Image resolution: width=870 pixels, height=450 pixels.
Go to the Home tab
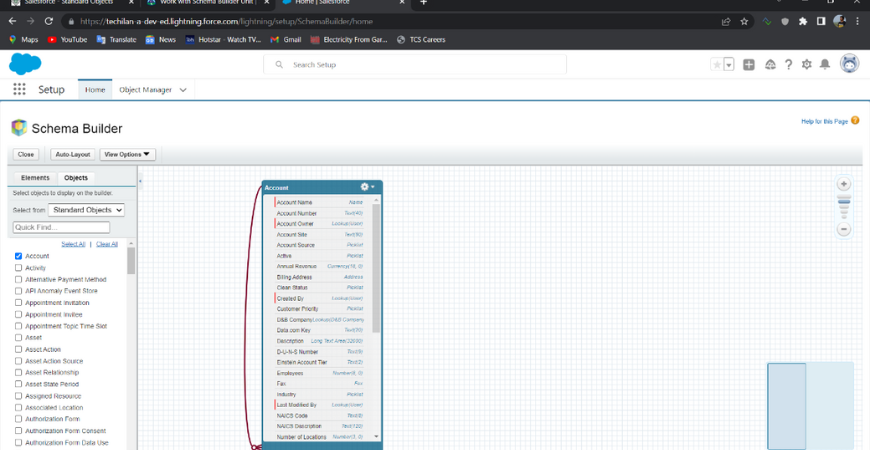95,90
